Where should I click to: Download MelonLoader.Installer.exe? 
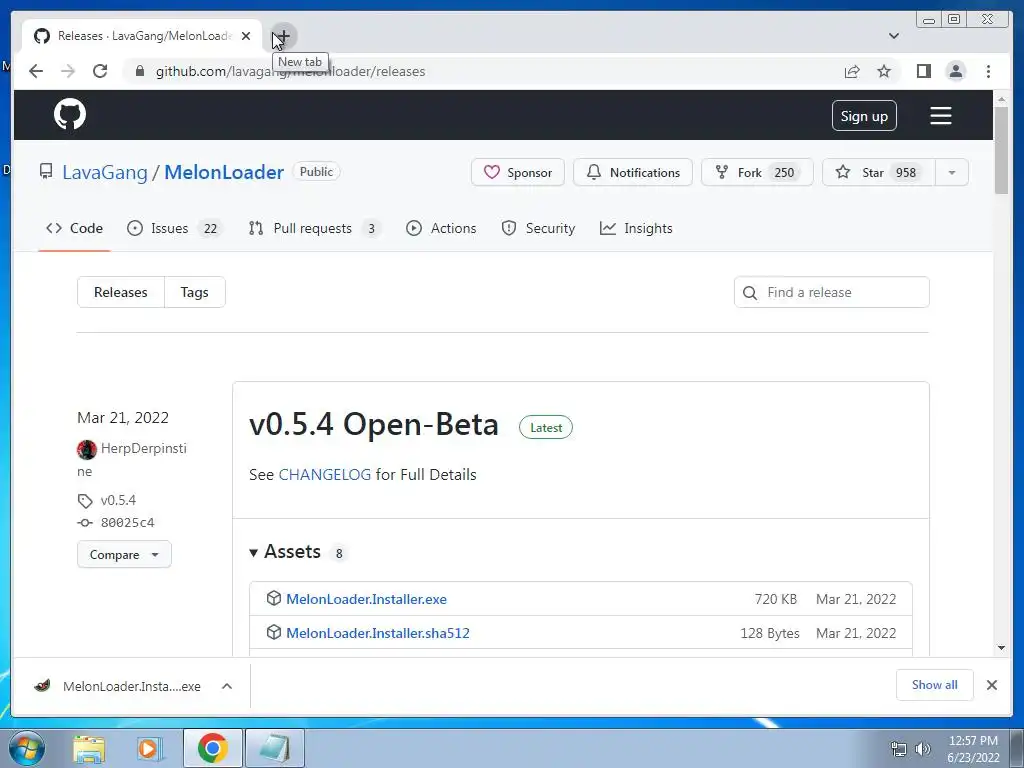point(366,599)
